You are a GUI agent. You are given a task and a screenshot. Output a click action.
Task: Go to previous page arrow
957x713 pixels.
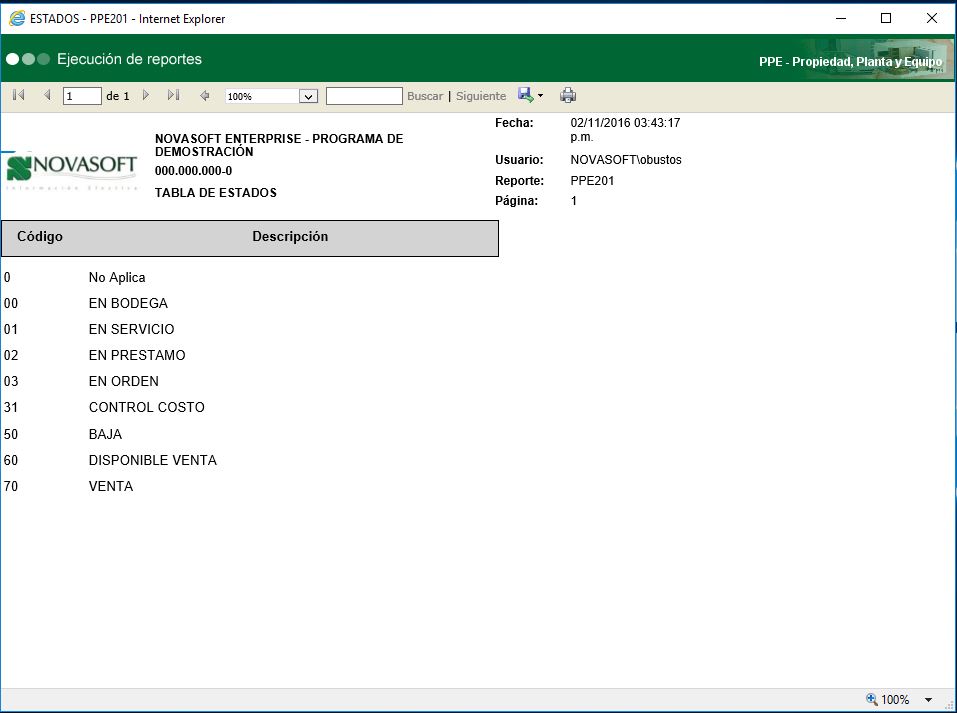click(x=47, y=95)
